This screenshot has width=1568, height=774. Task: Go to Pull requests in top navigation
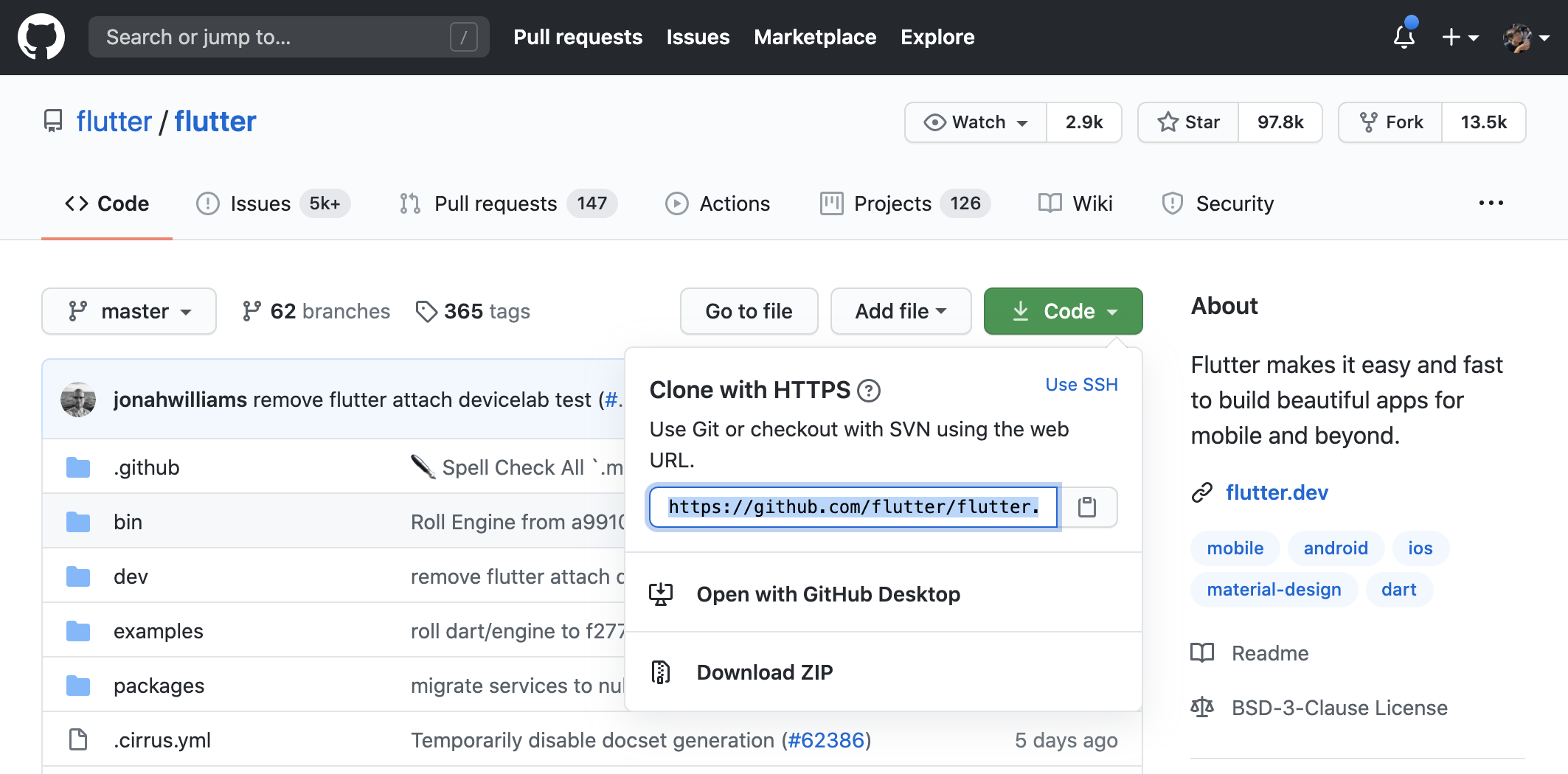pyautogui.click(x=577, y=37)
